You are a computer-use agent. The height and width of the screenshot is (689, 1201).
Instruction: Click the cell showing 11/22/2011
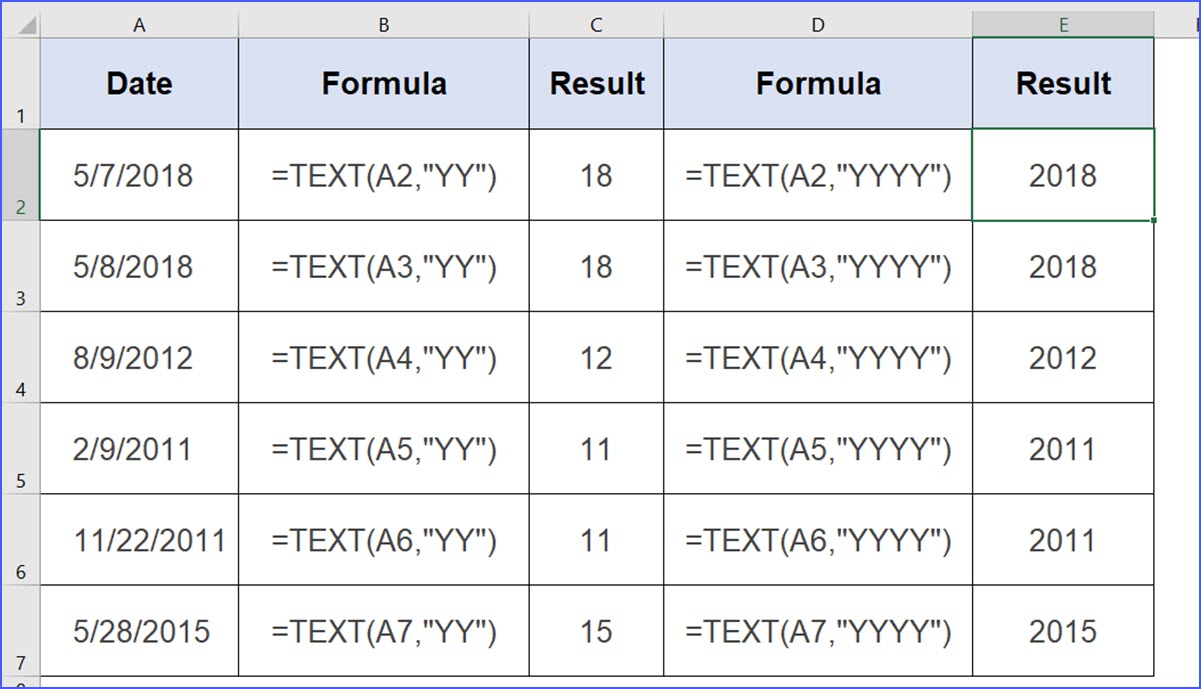(139, 541)
